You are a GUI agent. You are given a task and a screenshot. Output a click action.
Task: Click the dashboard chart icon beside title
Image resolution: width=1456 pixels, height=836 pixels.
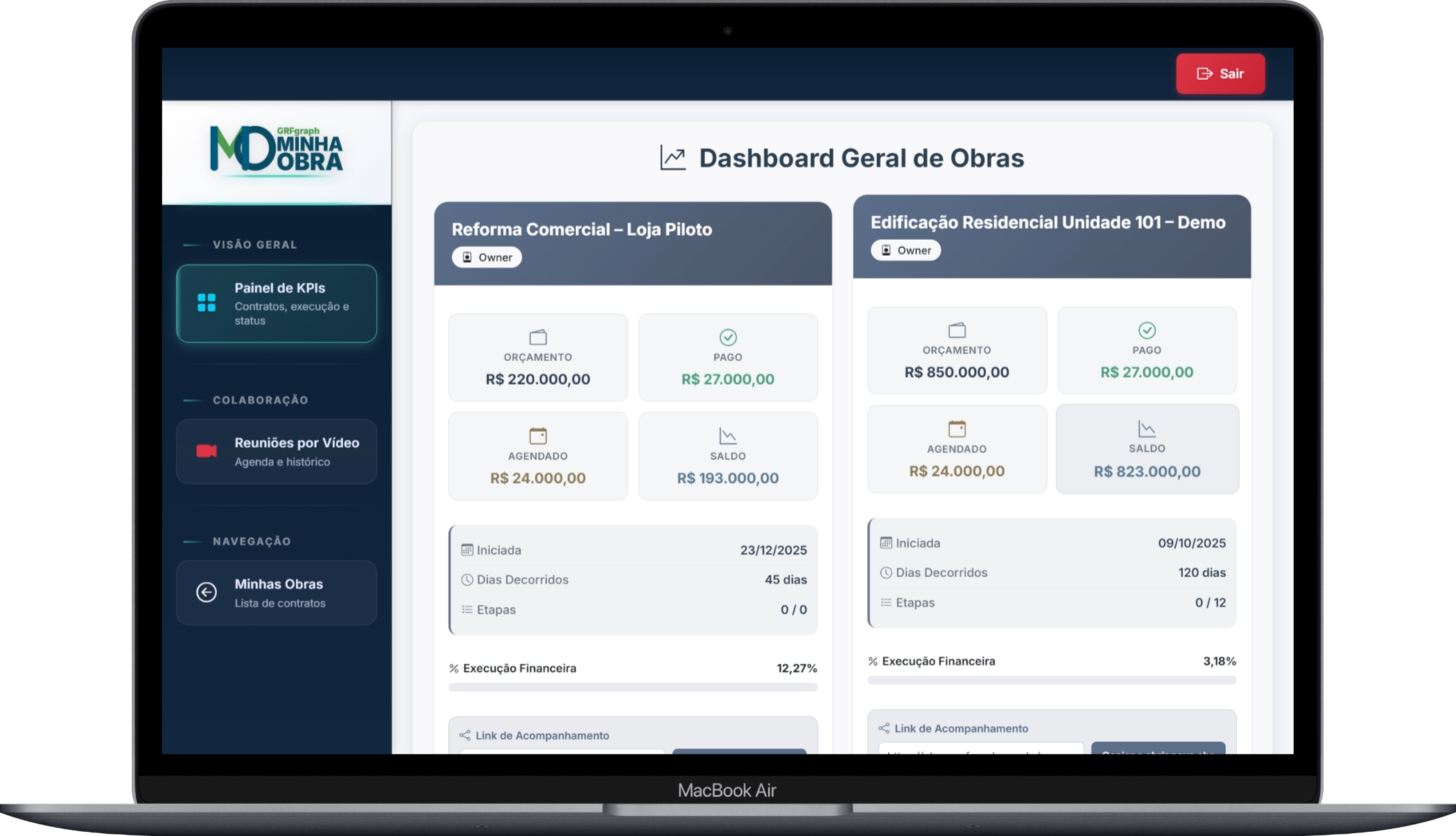coord(673,158)
